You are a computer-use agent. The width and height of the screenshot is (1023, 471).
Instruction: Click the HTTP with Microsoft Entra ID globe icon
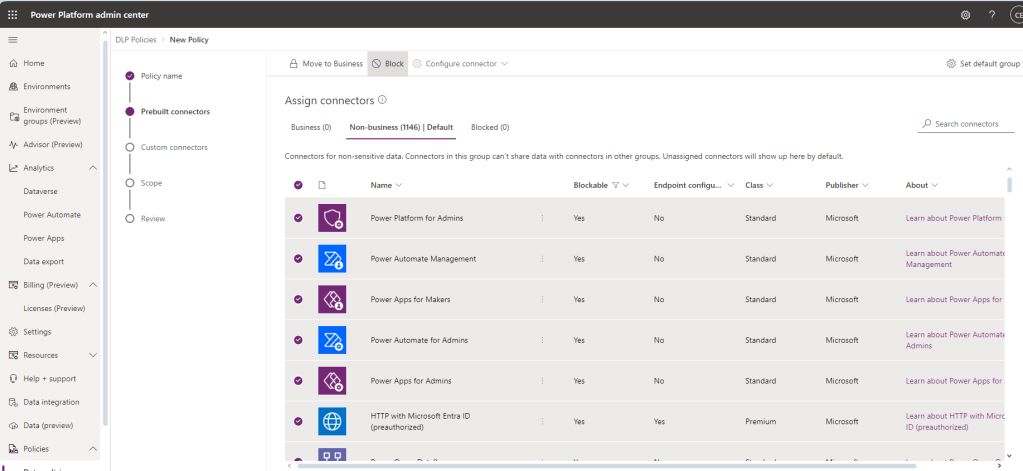point(332,421)
